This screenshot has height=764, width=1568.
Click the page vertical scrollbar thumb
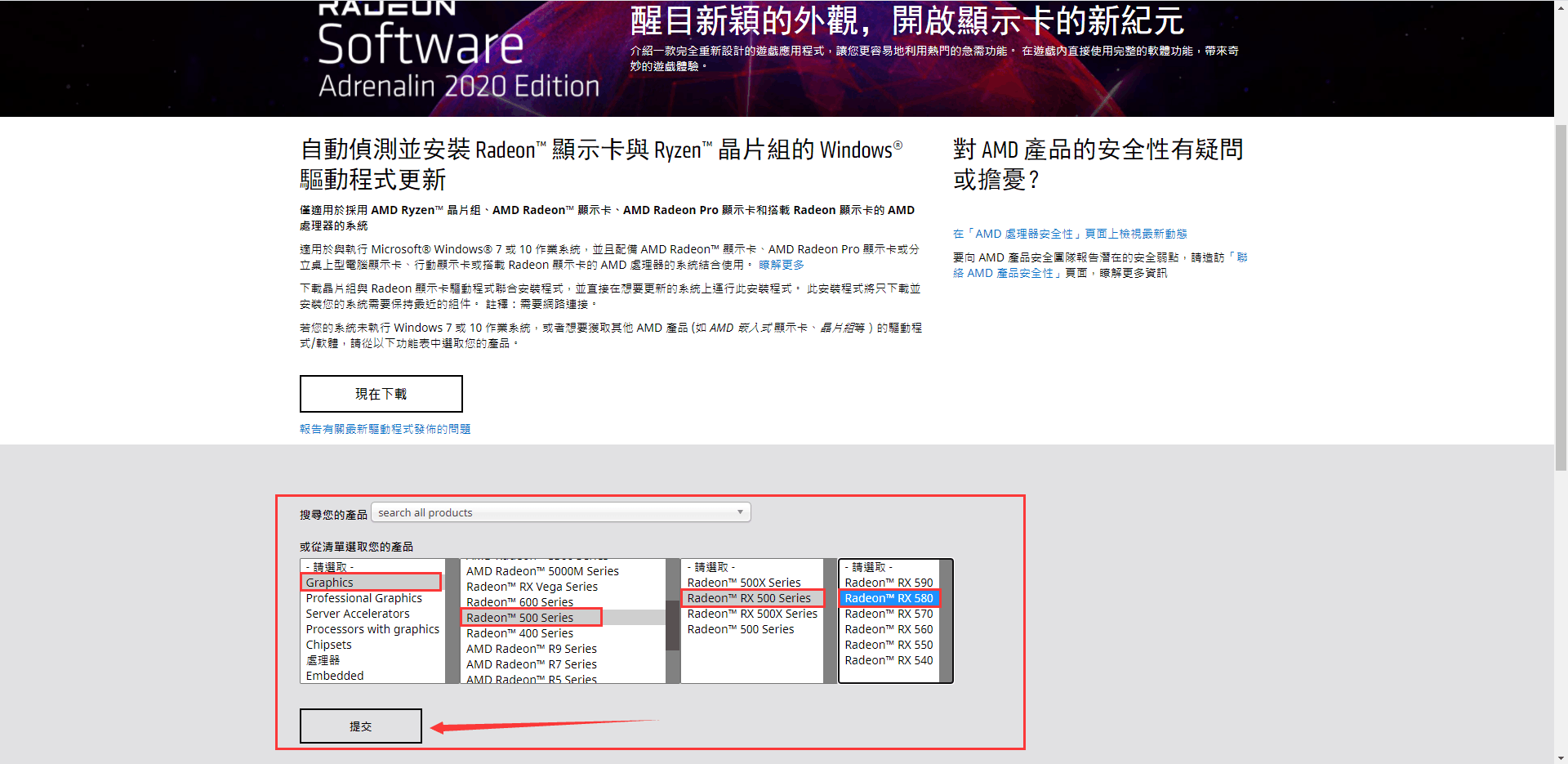pyautogui.click(x=1561, y=297)
